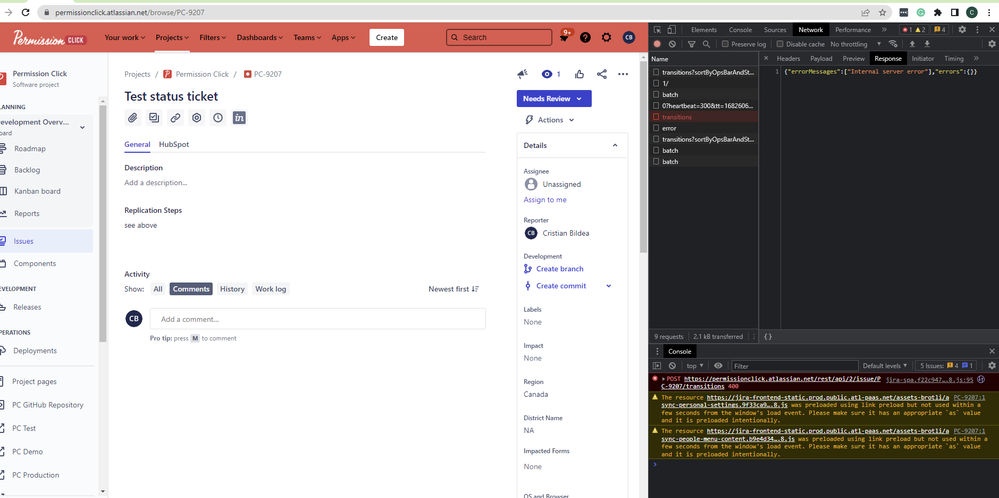Screen dimensions: 999x498
Task: Open the issue more actions ellipsis
Action: pos(623,74)
